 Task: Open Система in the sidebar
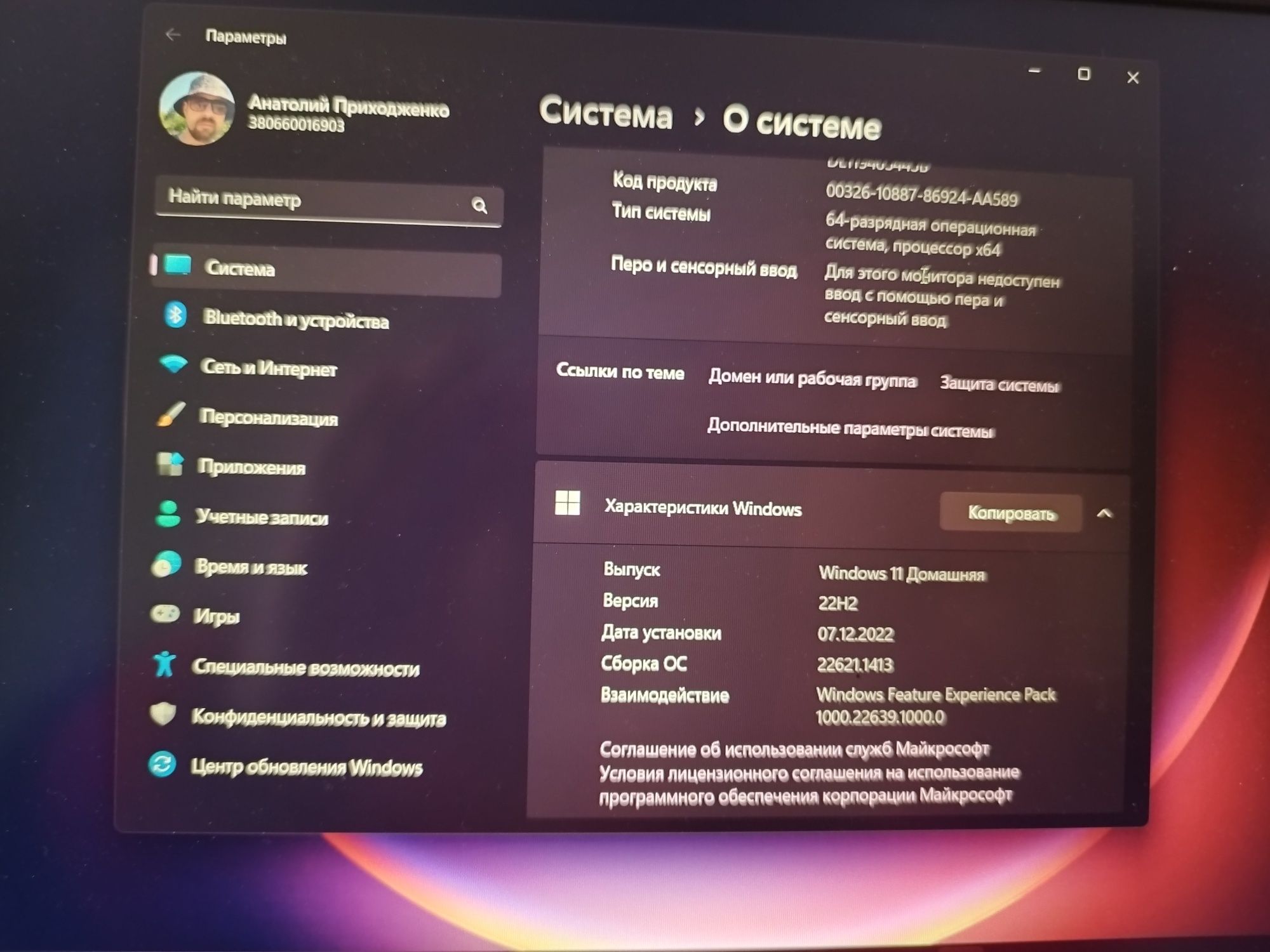click(326, 270)
